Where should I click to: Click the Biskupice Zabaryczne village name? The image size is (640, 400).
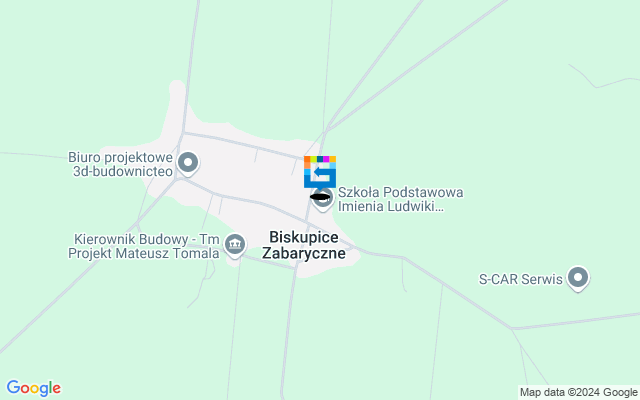(x=304, y=245)
